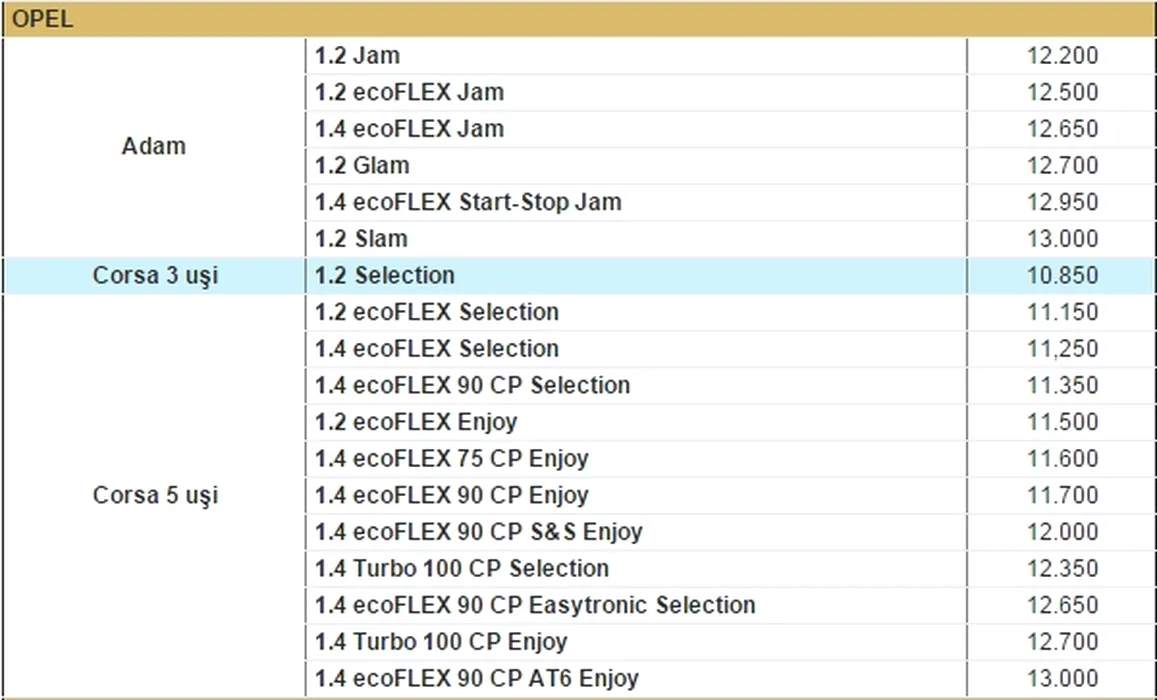Select the 1.2 Slam version

pyautogui.click(x=361, y=239)
